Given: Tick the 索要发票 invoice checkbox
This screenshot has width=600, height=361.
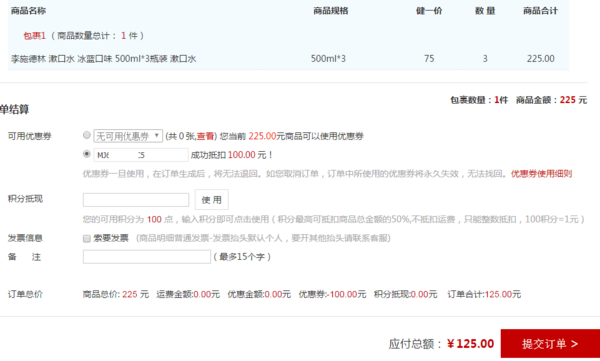Looking at the screenshot, I should click(x=87, y=238).
